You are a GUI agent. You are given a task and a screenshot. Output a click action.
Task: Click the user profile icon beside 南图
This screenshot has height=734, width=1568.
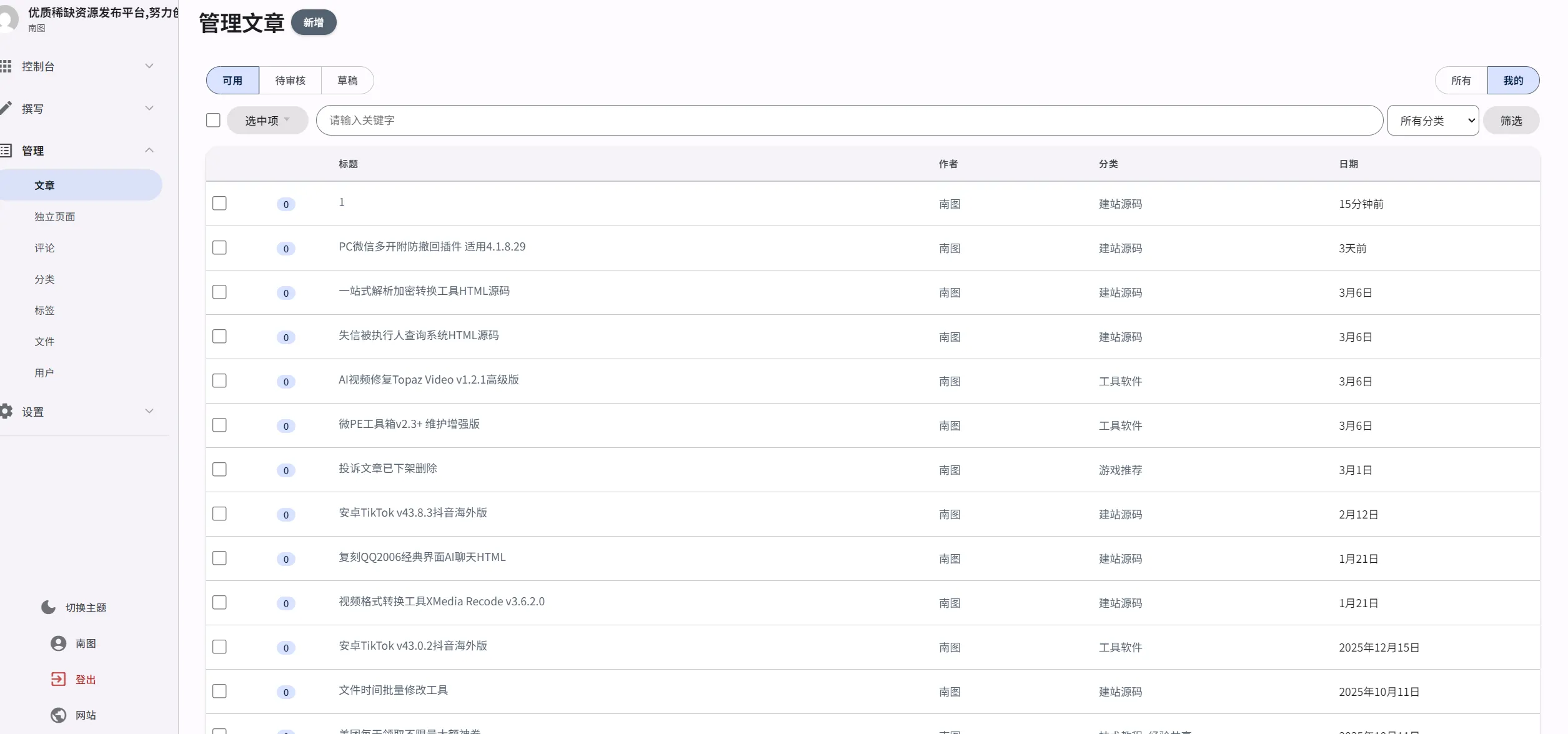(58, 643)
